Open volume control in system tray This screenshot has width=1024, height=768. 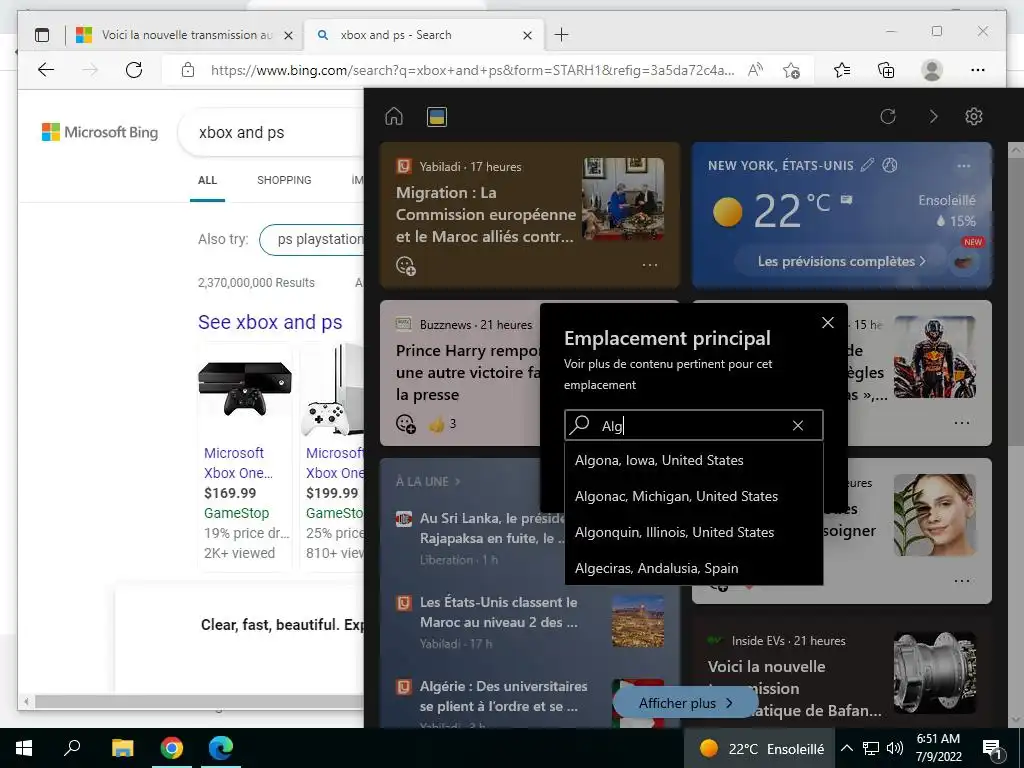pos(895,748)
